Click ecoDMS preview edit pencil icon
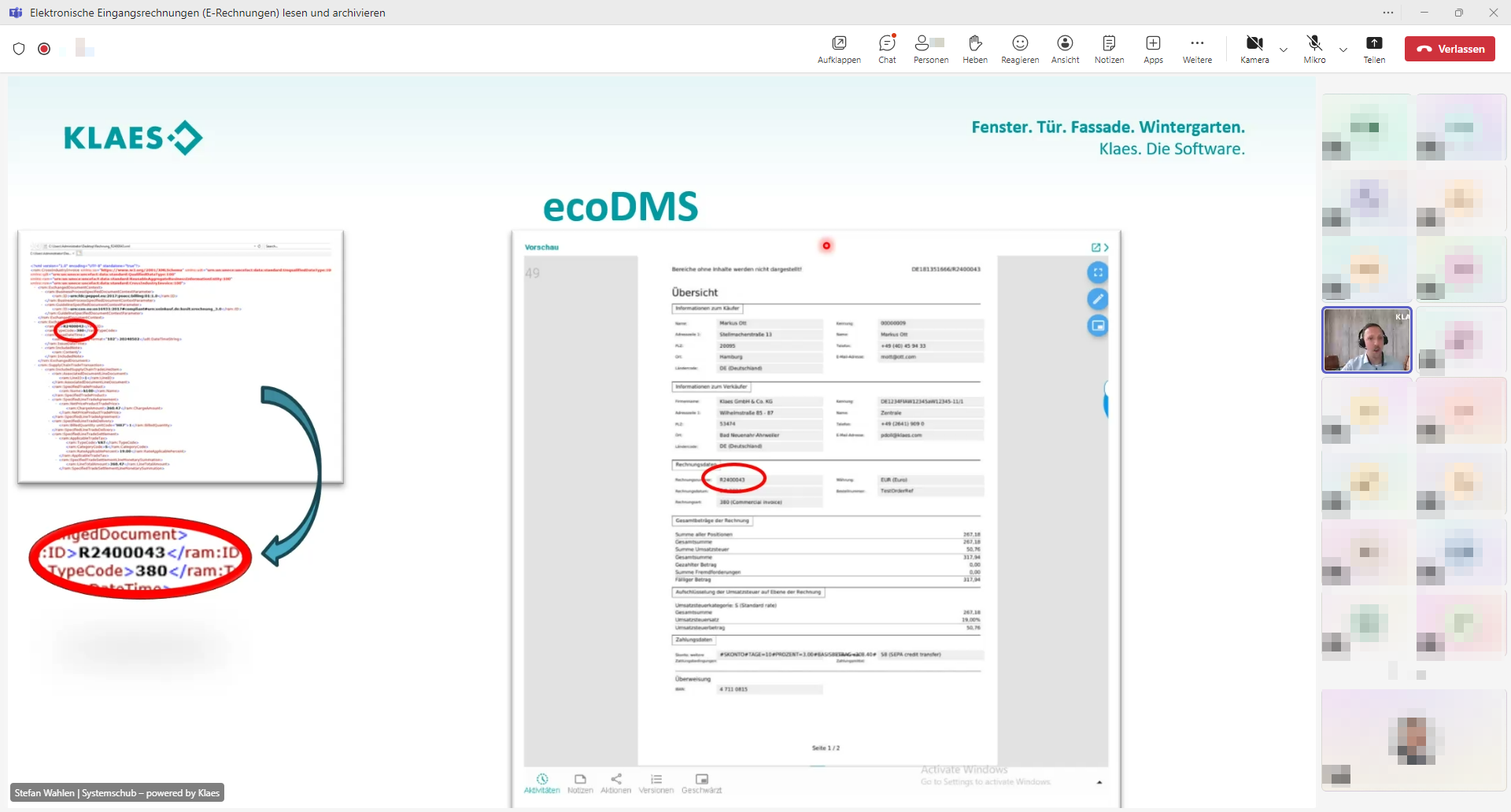 click(1098, 299)
